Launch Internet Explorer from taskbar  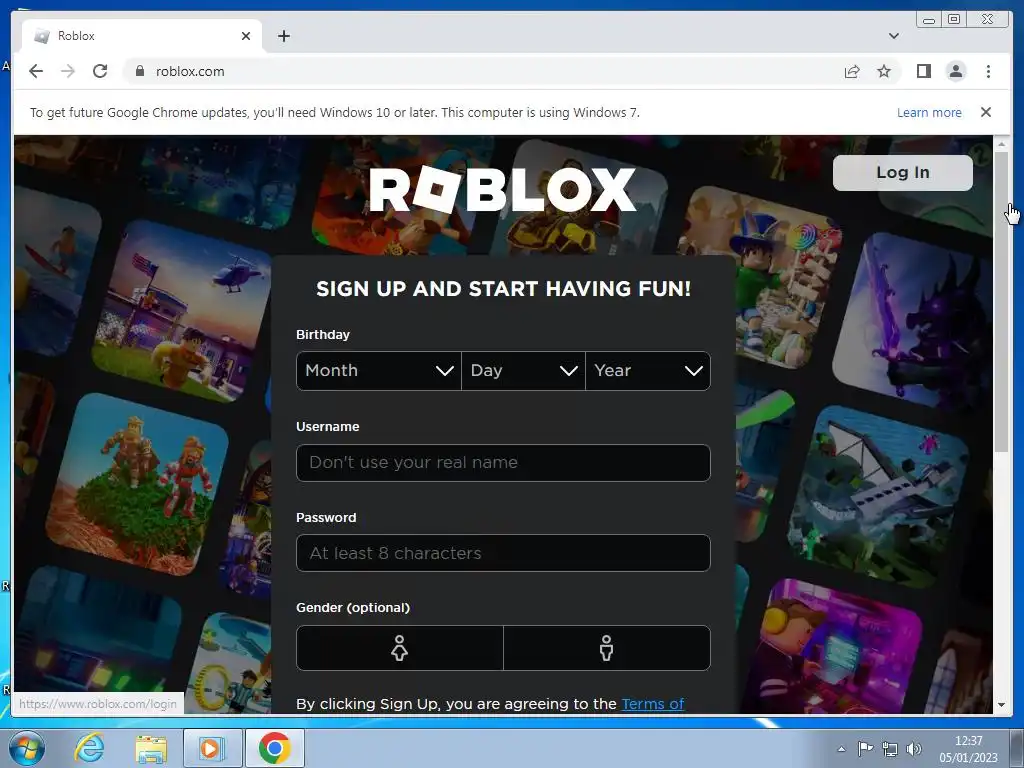coord(89,748)
